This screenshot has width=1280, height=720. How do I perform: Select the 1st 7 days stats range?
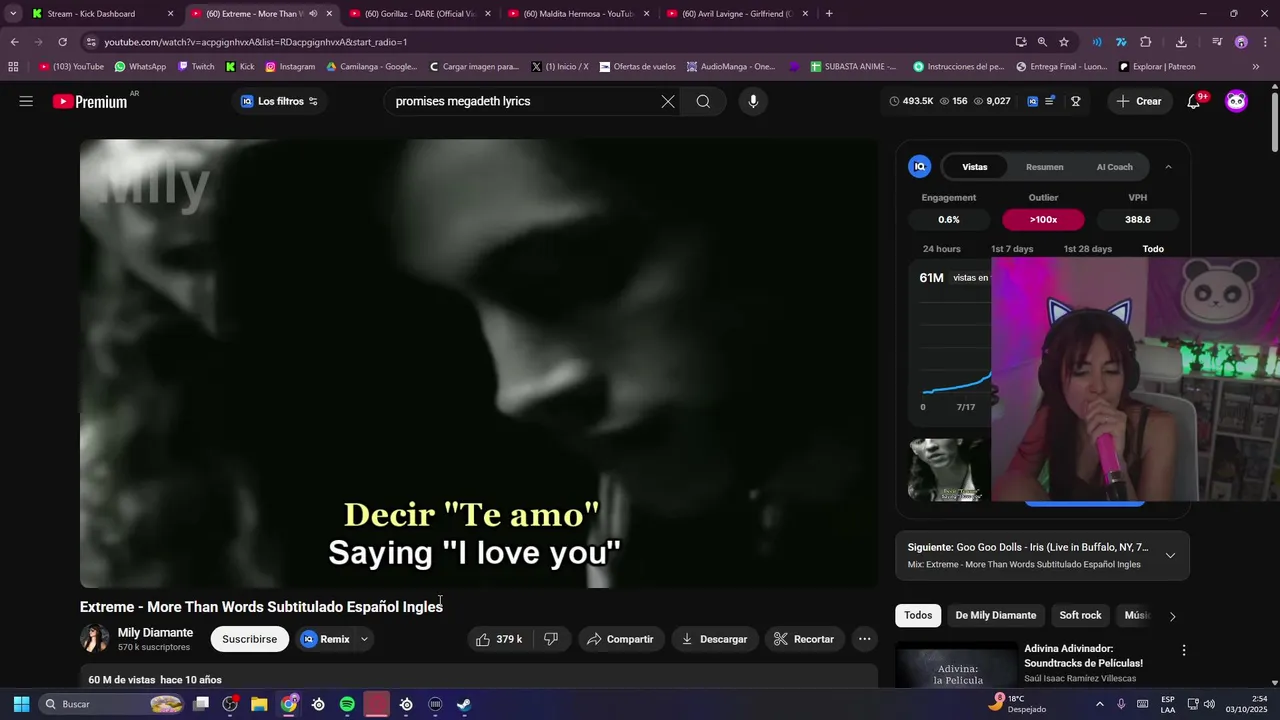point(1012,249)
